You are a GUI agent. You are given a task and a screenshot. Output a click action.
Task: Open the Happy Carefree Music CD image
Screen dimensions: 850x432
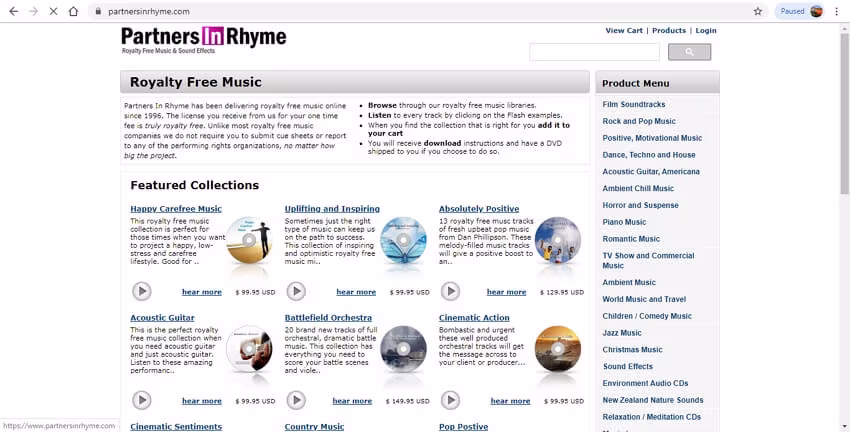point(249,240)
